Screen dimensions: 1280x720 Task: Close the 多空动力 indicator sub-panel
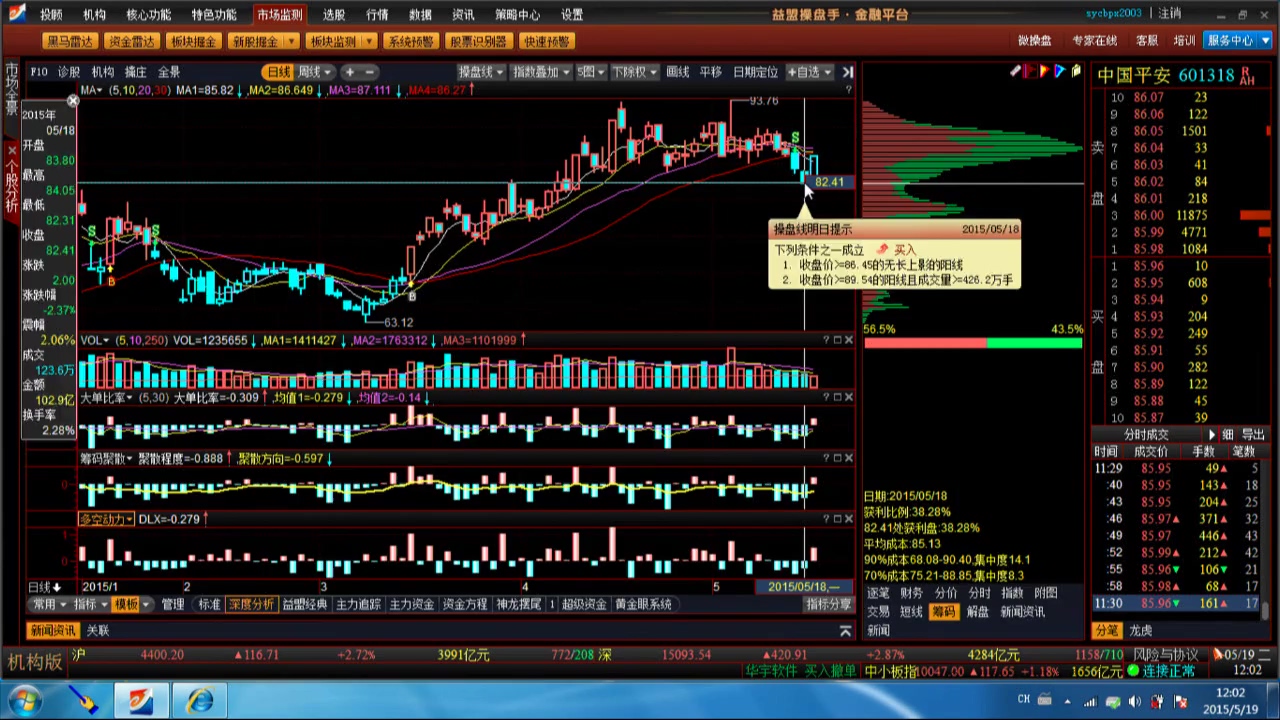[849, 519]
